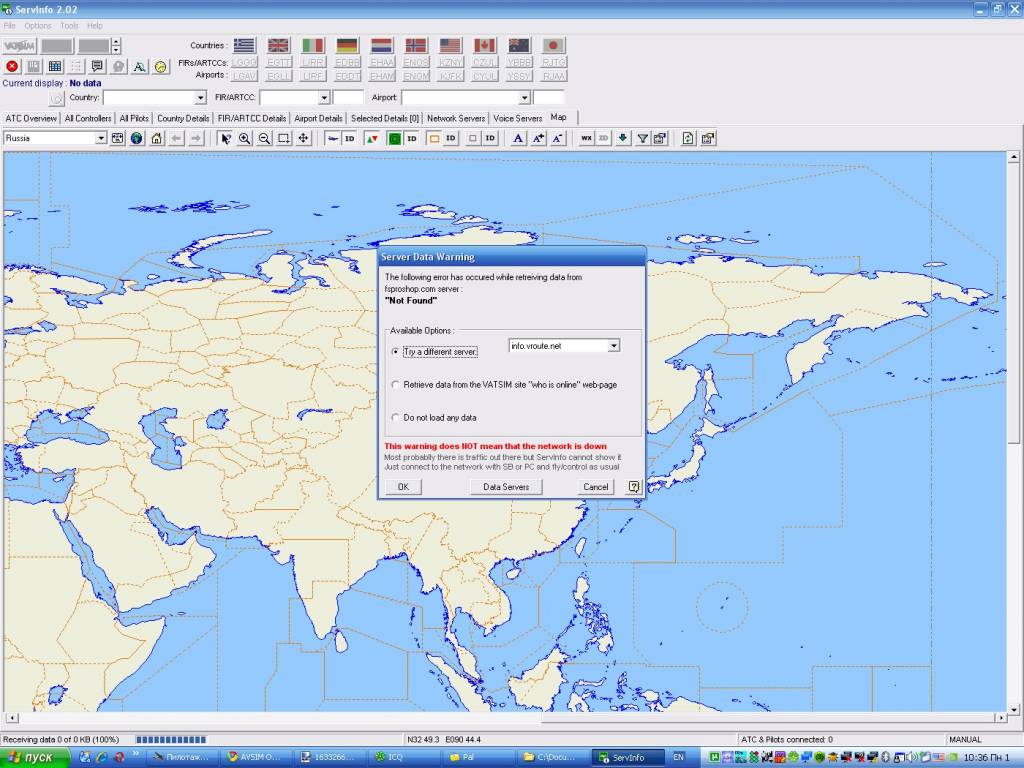Viewport: 1024px width, 768px height.
Task: Open the Options menu
Action: point(38,25)
